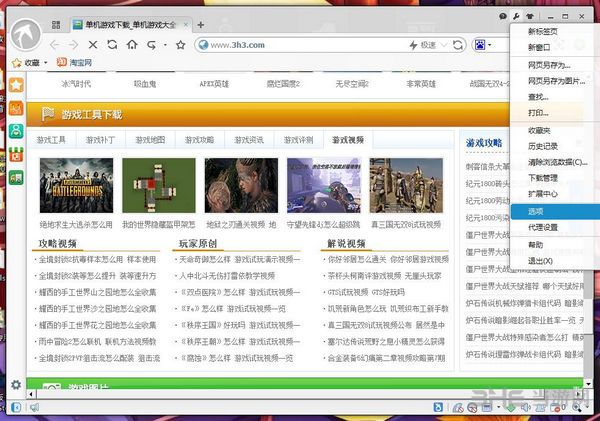Expand the 收藏 favorites dropdown arrow

pos(47,63)
